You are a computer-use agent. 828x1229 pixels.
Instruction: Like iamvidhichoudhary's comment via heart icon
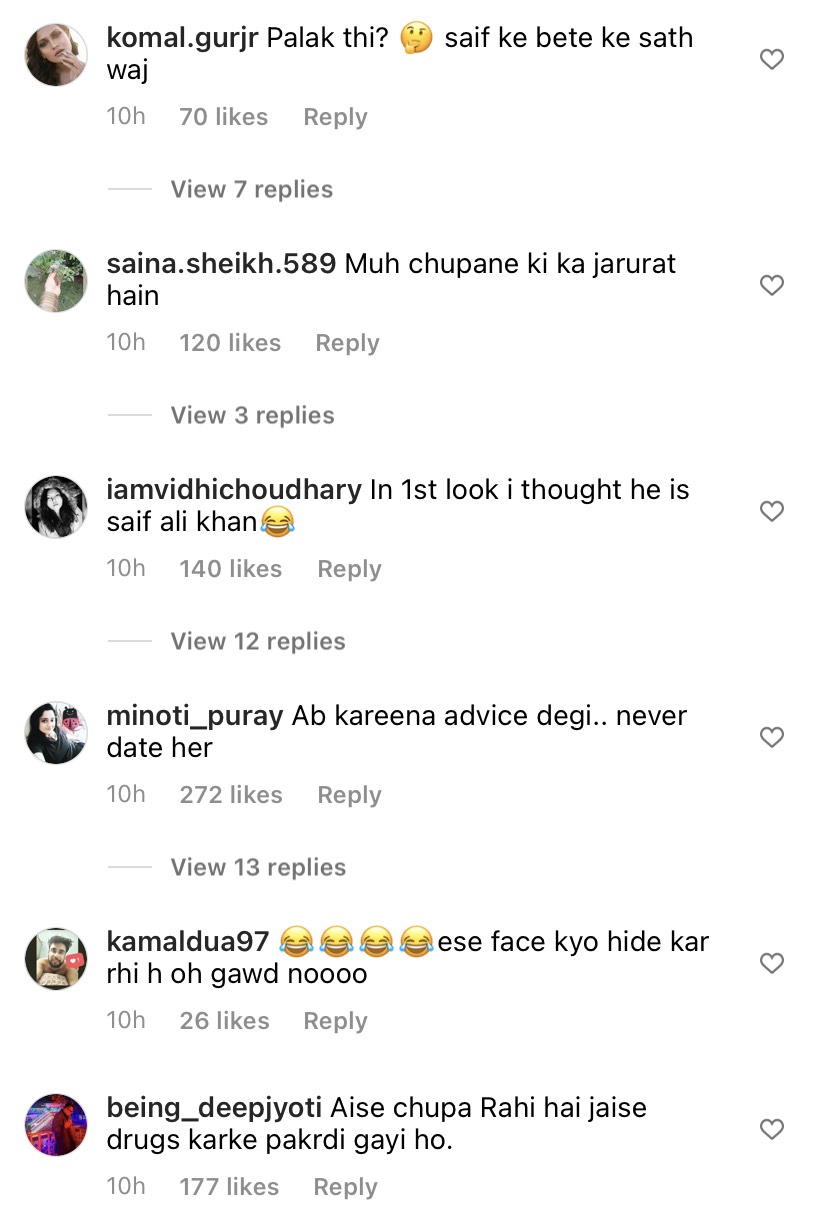point(771,512)
